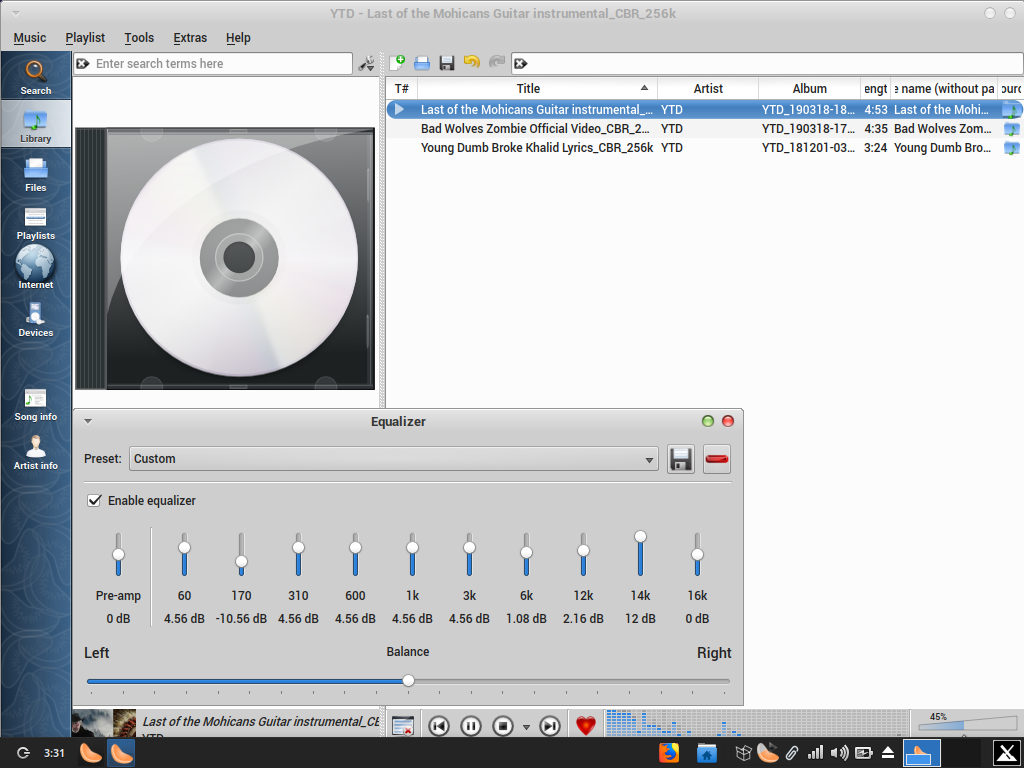
Task: Click the Clementine tray icon
Action: [x=767, y=753]
